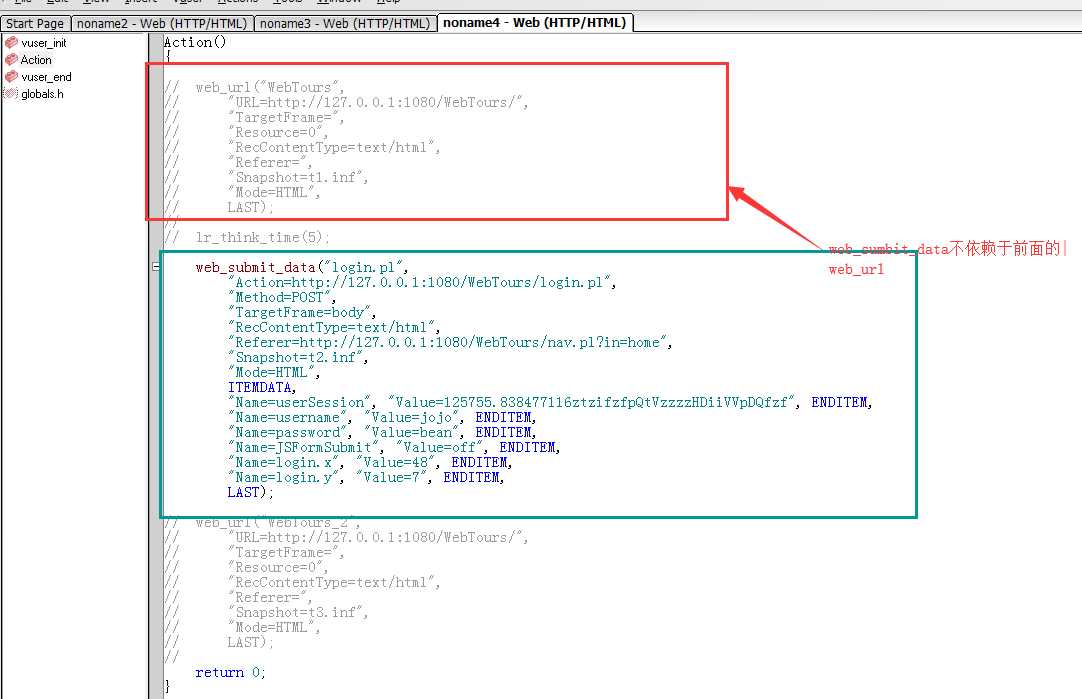Screen dimensions: 1082x699
Task: Click the Snapshot=t2.inf argument
Action: 298,357
